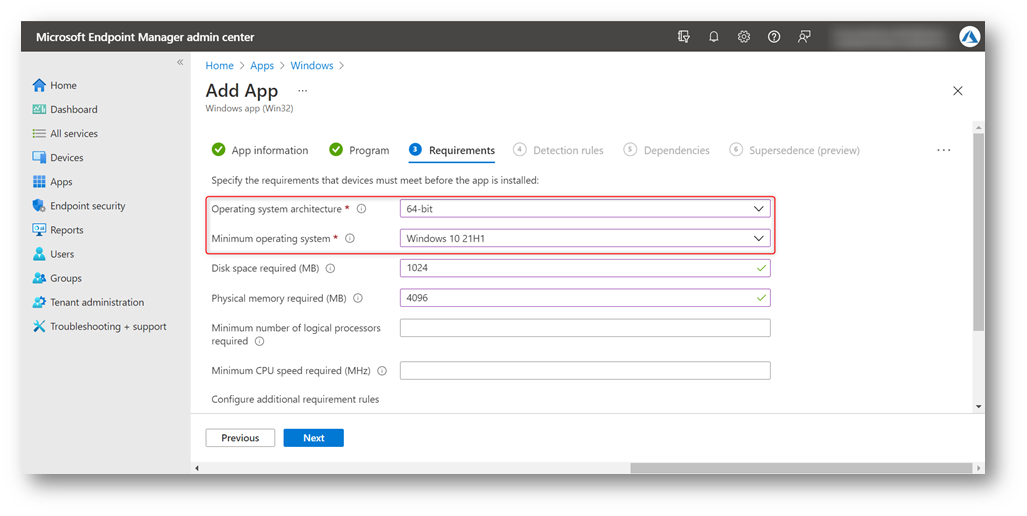Click the horizontal scroll right arrow

point(979,468)
